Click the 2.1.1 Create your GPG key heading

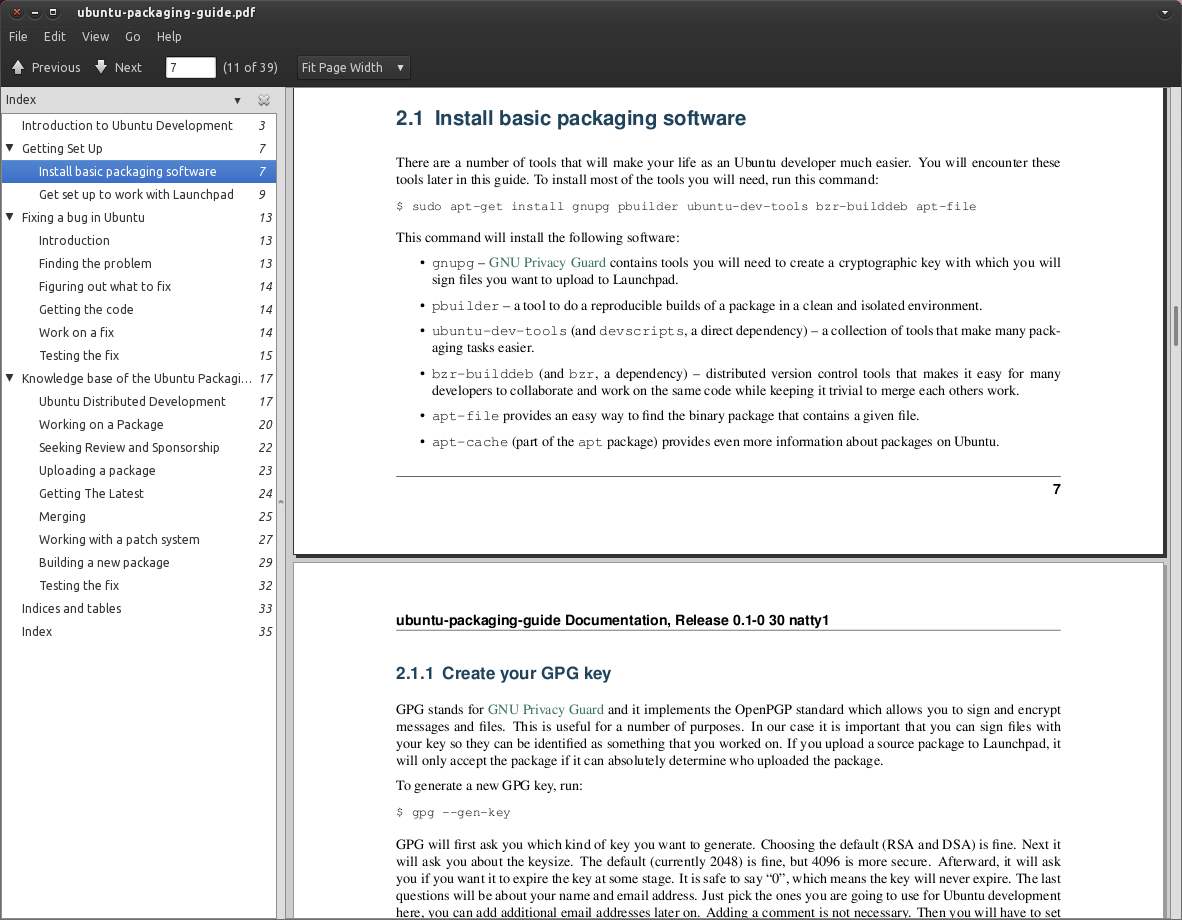pyautogui.click(x=504, y=673)
